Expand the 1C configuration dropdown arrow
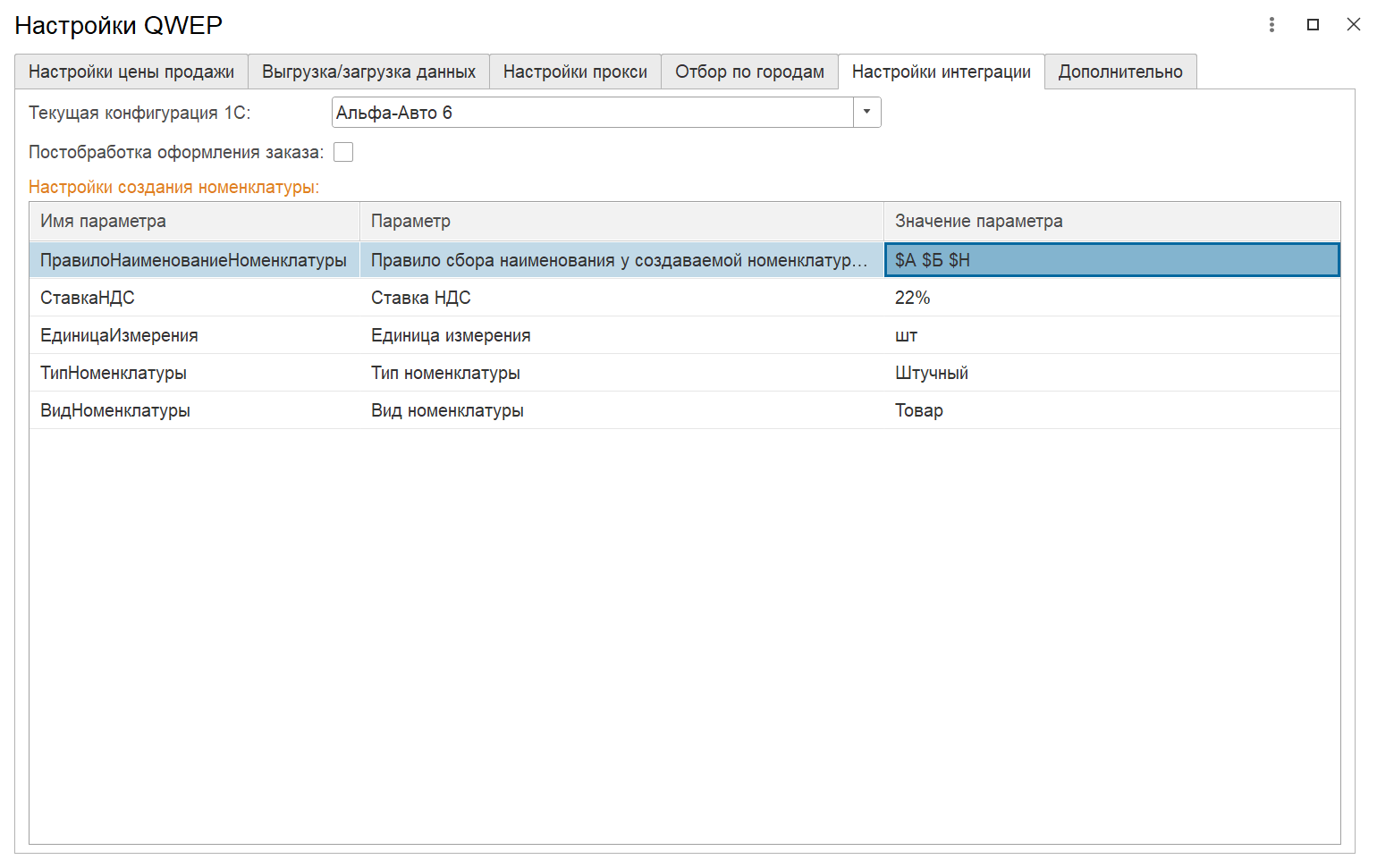 (x=866, y=113)
